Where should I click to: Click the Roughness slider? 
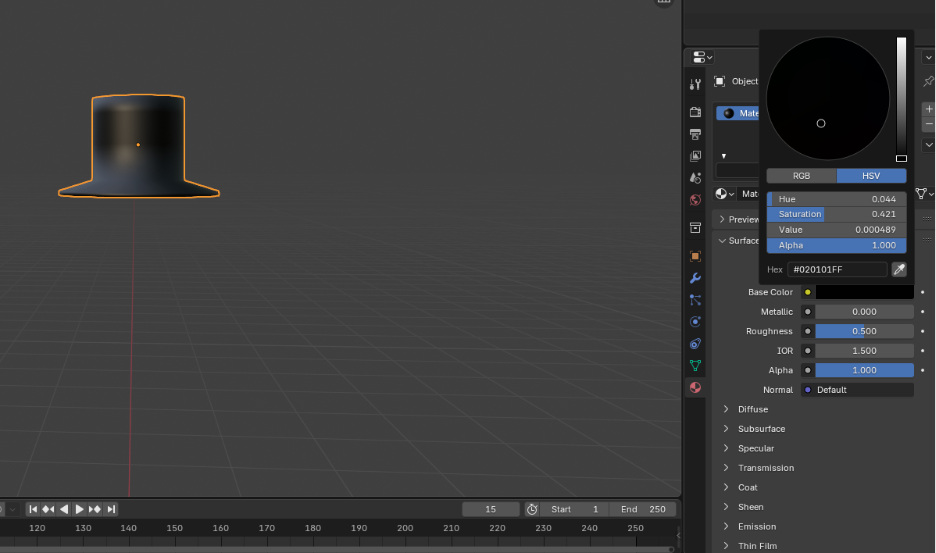pyautogui.click(x=864, y=332)
